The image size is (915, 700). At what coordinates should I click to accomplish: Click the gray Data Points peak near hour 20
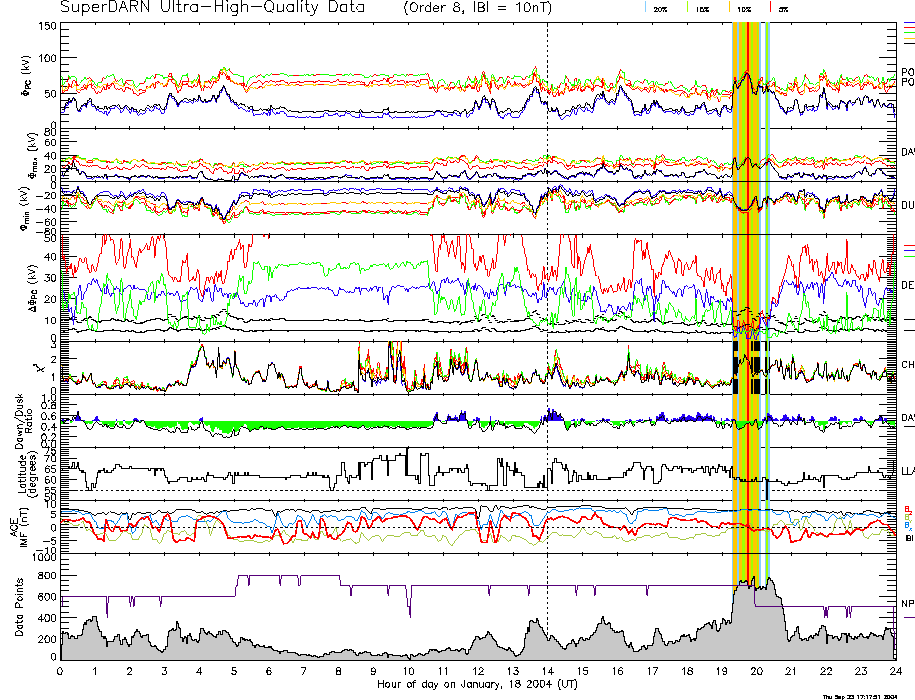[x=756, y=618]
